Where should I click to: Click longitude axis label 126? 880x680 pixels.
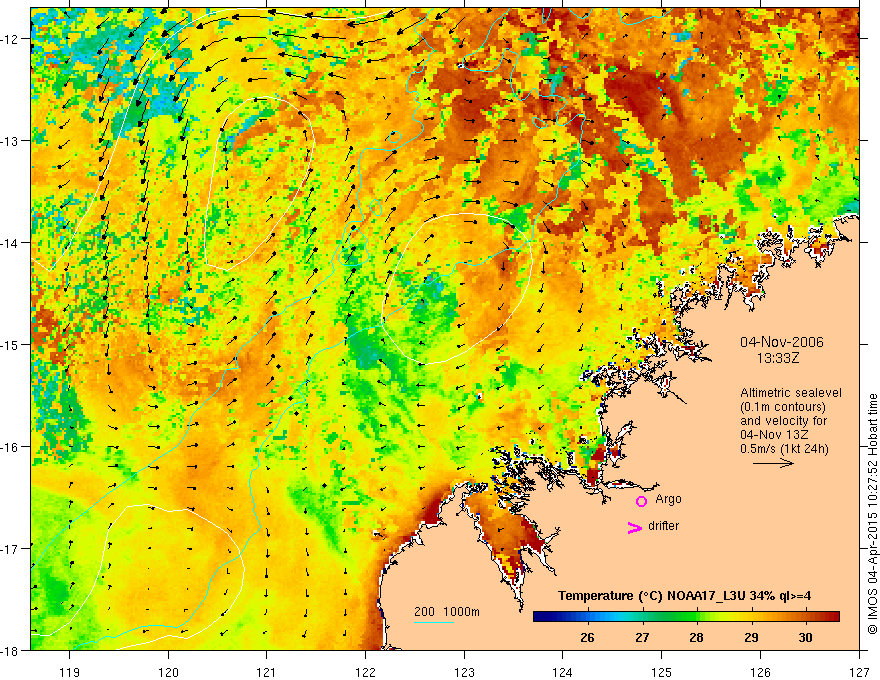[x=760, y=672]
